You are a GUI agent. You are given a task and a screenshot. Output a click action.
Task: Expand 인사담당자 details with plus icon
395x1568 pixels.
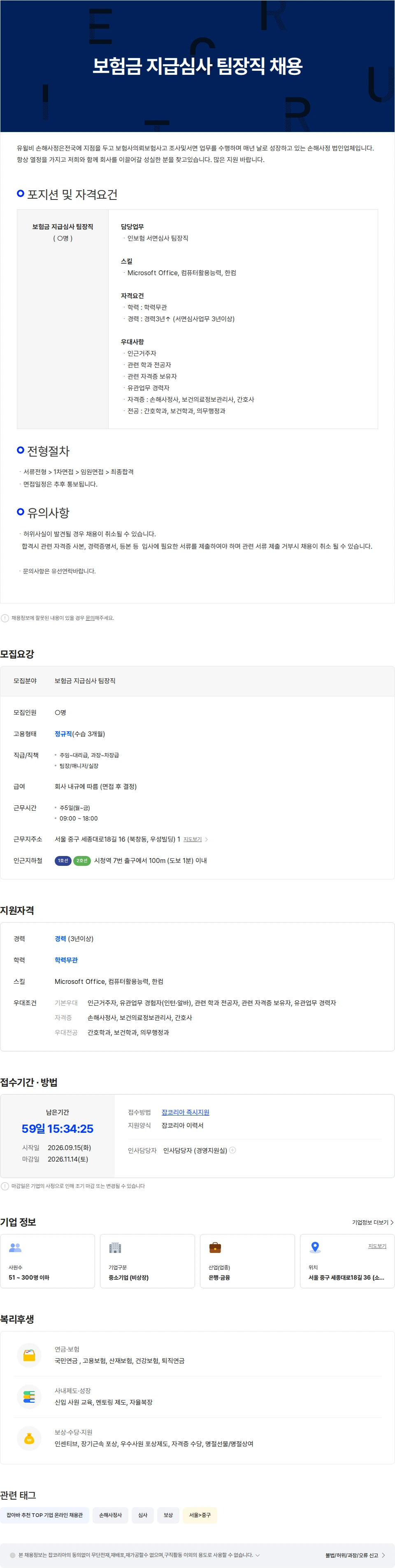pyautogui.click(x=232, y=1150)
